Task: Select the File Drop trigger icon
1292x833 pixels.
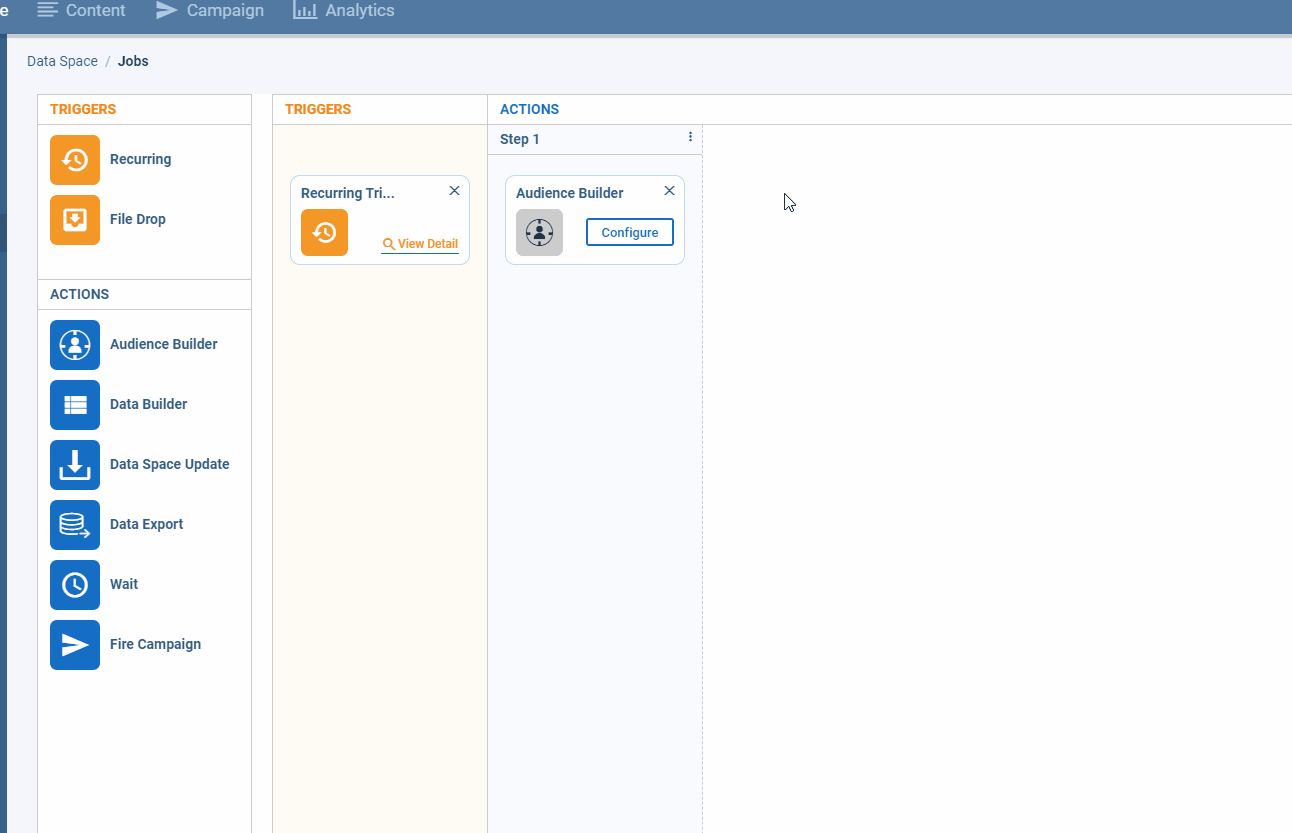Action: (75, 220)
